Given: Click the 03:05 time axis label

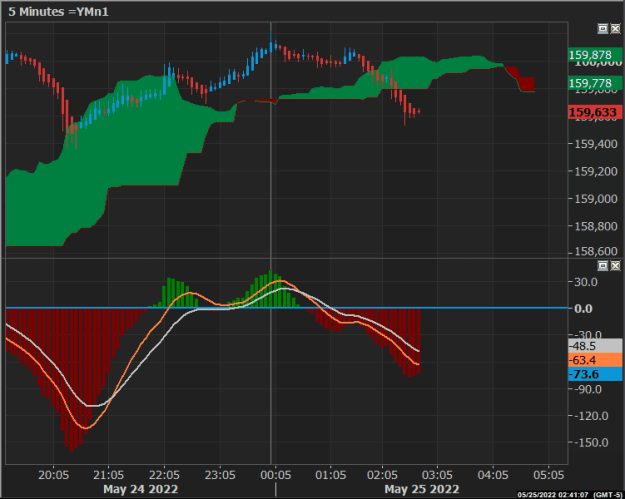Looking at the screenshot, I should tap(437, 475).
